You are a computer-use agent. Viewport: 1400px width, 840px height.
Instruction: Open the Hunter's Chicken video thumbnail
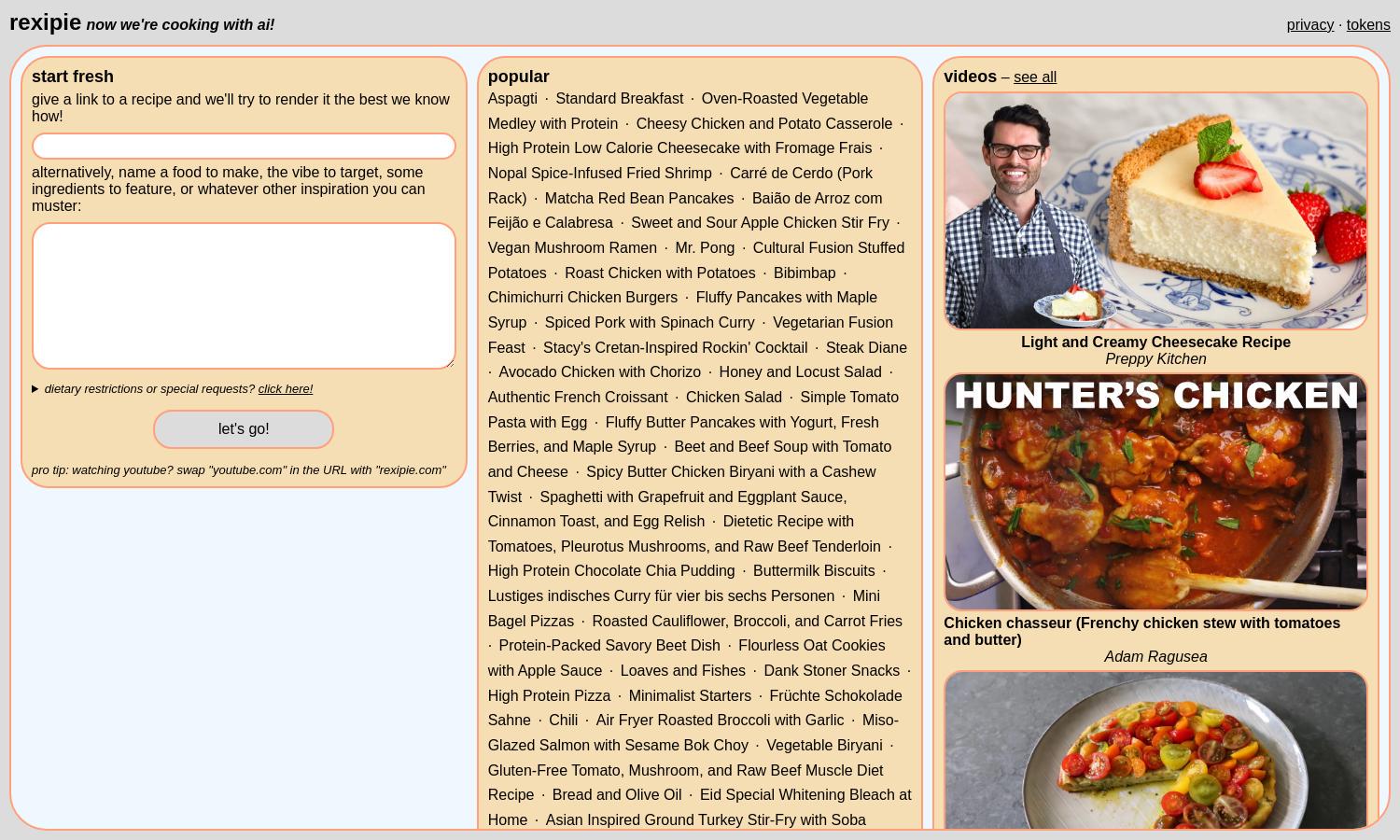[x=1155, y=492]
